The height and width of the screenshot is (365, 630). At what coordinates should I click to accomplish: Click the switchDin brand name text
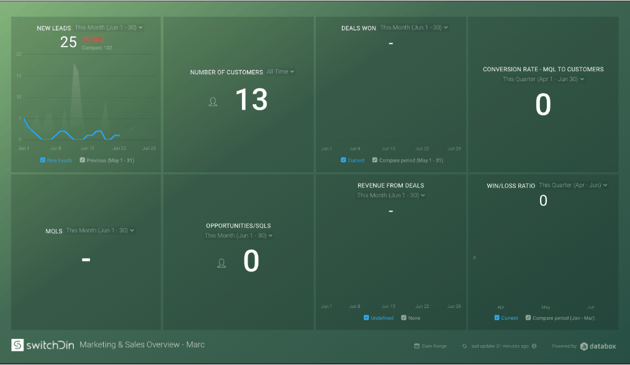[50, 345]
